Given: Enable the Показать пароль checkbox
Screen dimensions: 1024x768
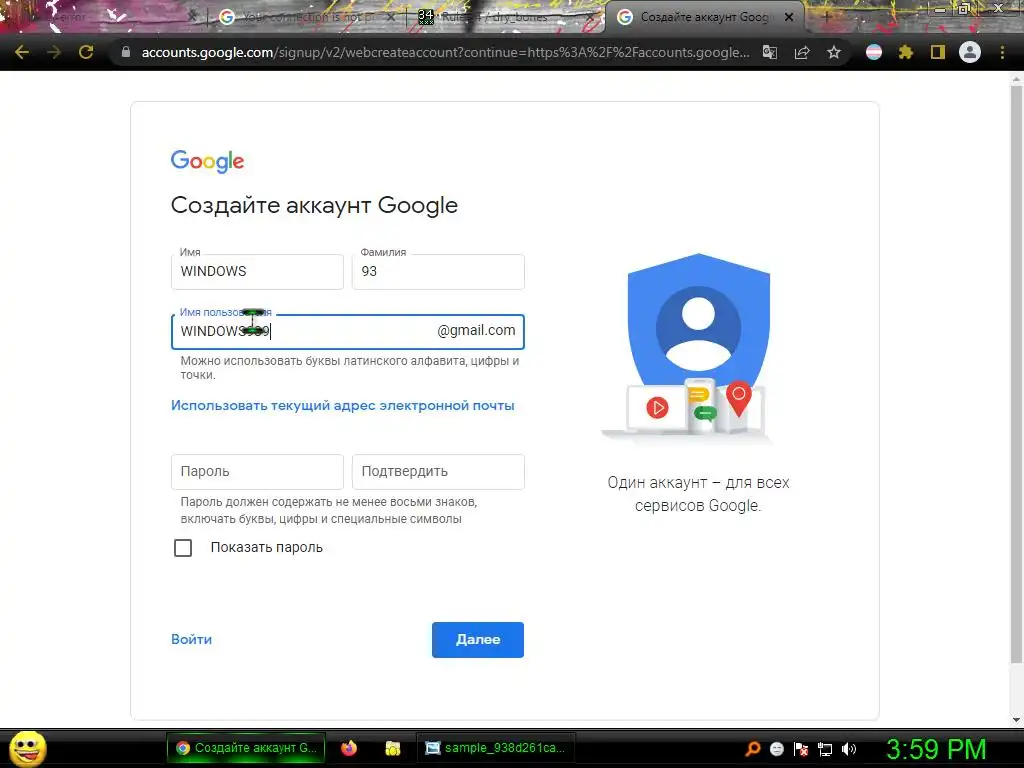Looking at the screenshot, I should (x=183, y=548).
